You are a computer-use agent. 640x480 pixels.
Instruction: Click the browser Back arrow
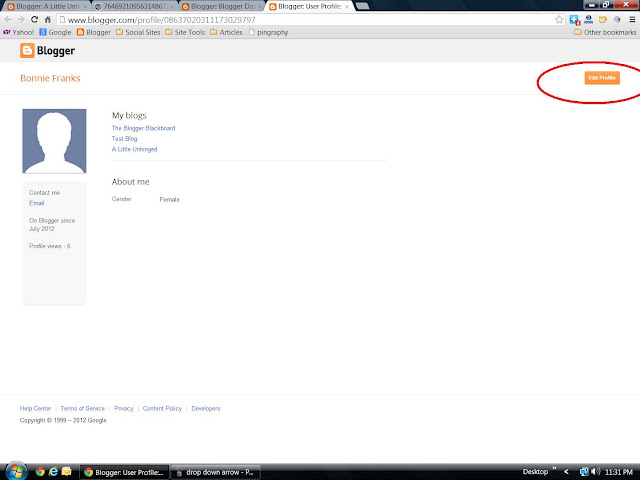tap(8, 20)
